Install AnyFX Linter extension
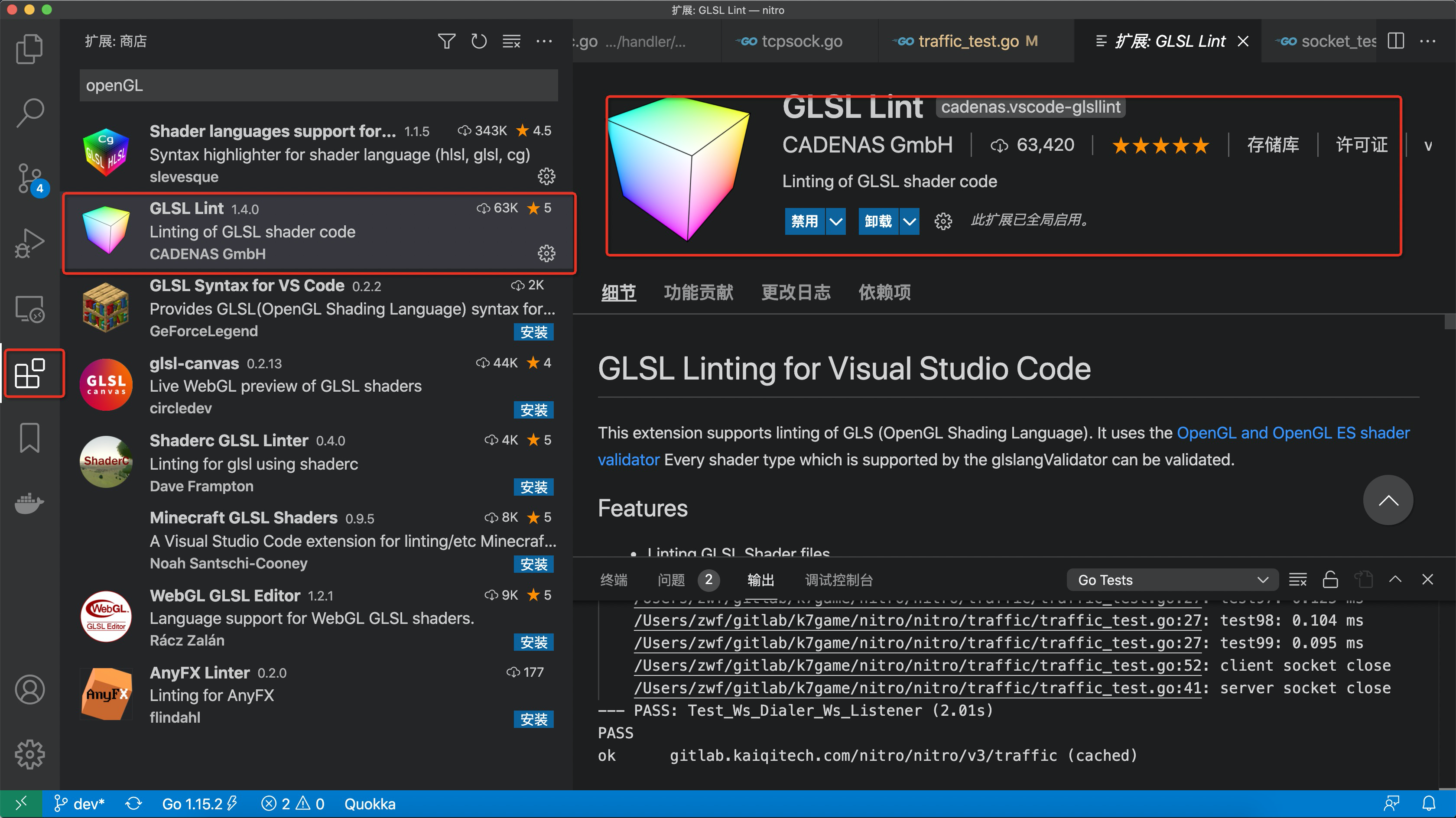This screenshot has width=1456, height=818. click(533, 719)
